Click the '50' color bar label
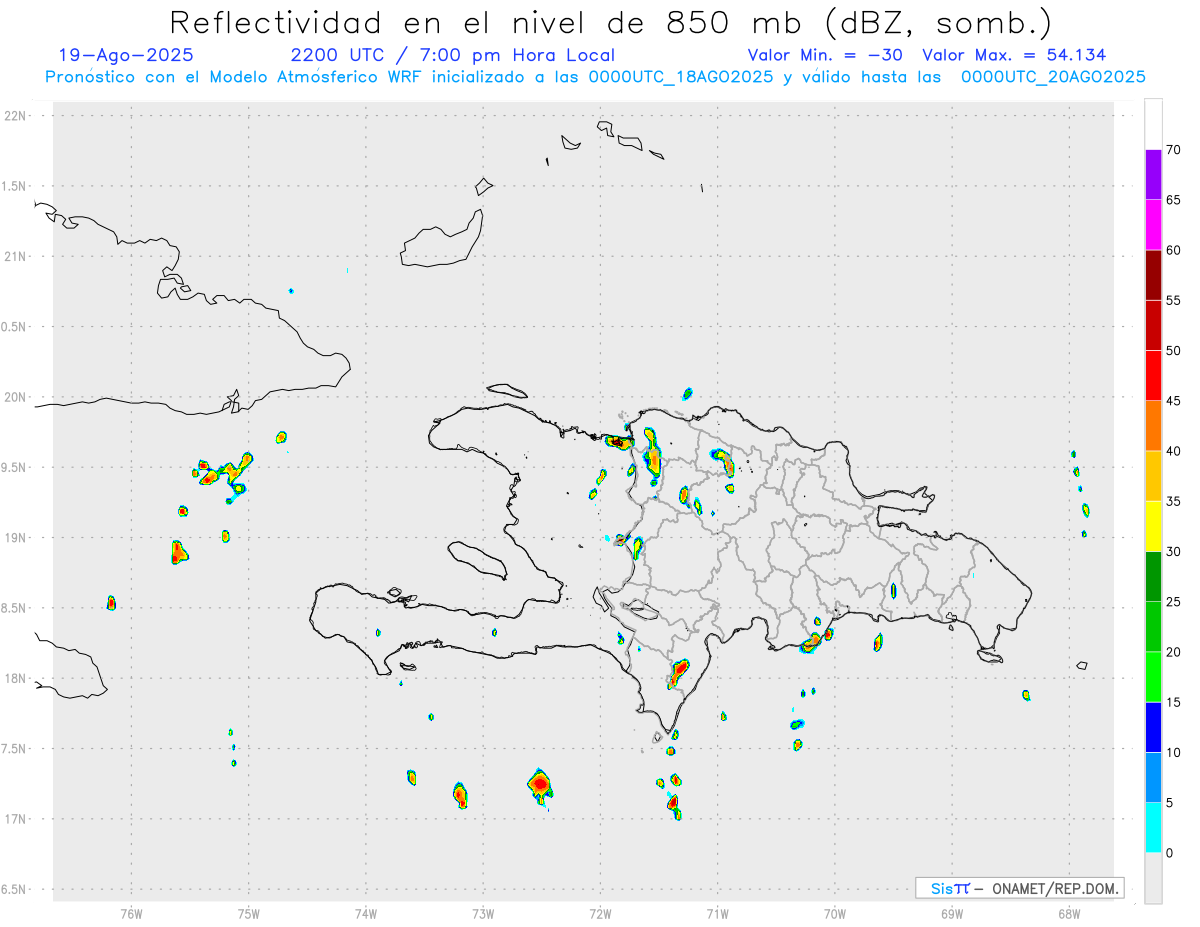Image resolution: width=1200 pixels, height=927 pixels. pos(1174,351)
